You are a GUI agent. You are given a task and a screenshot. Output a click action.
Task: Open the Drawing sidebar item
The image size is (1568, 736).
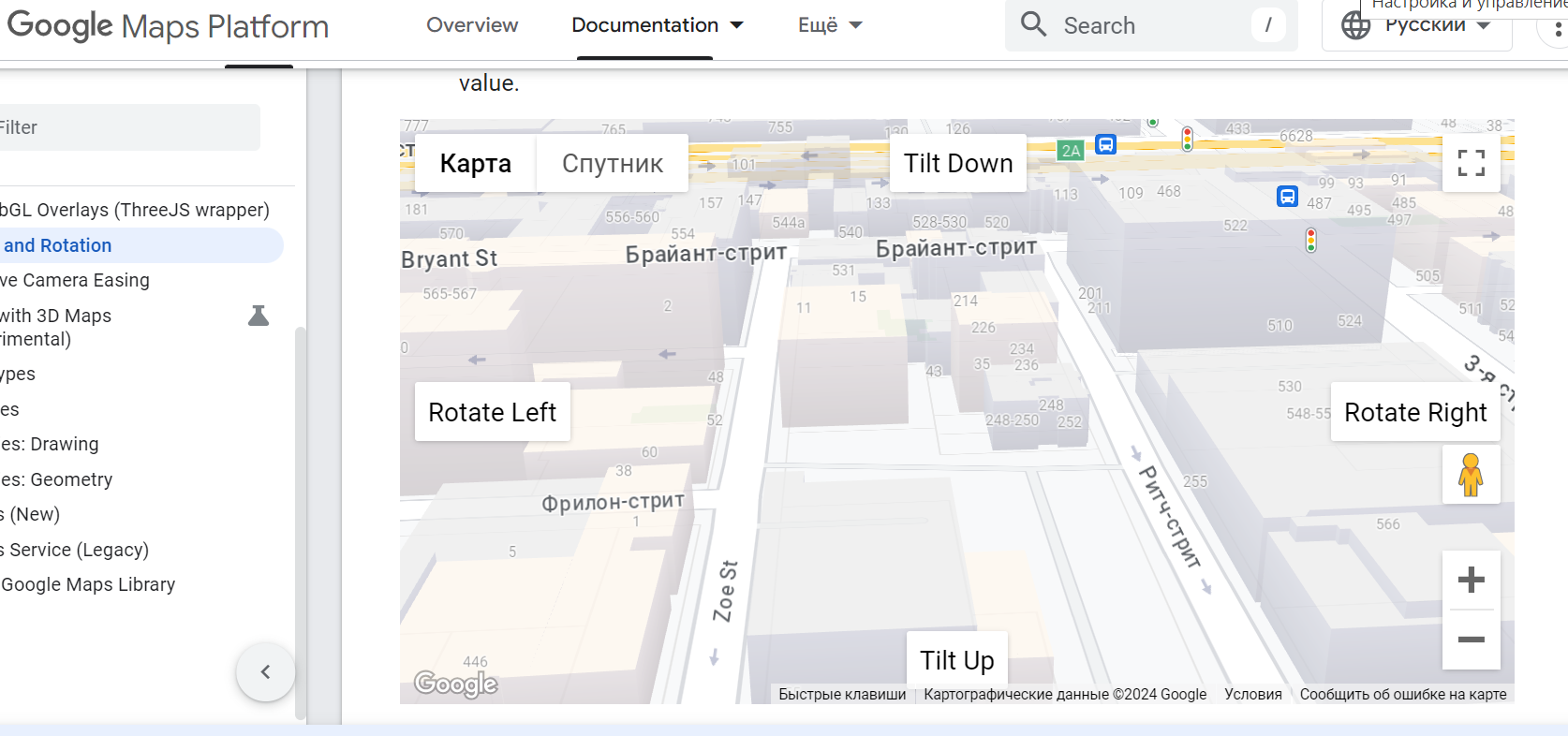coord(50,444)
